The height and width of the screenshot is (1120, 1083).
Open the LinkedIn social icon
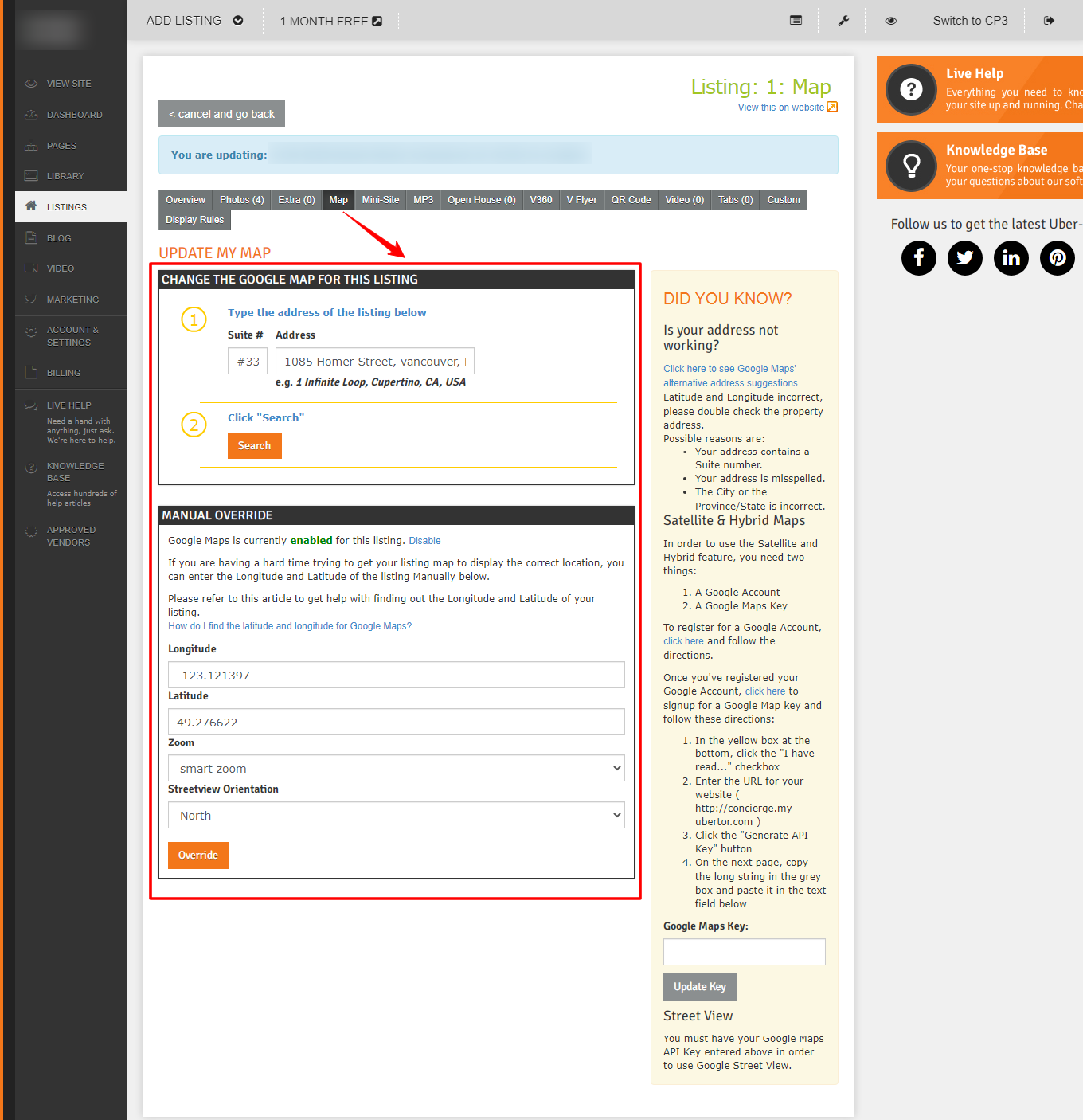click(x=1011, y=258)
